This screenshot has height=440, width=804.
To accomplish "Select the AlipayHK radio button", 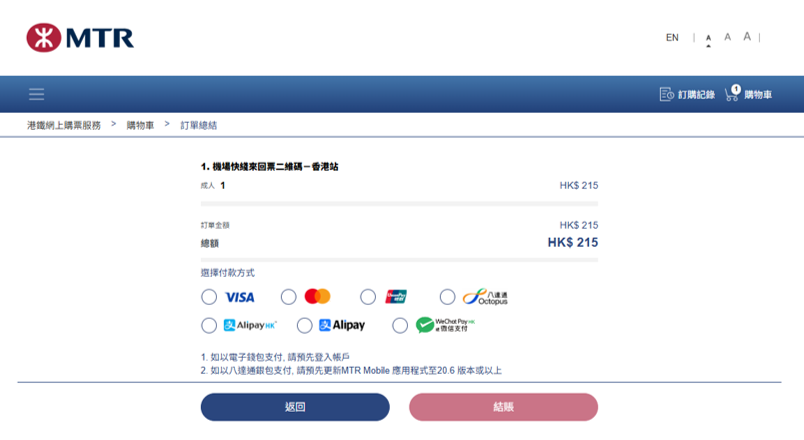I will pos(209,325).
